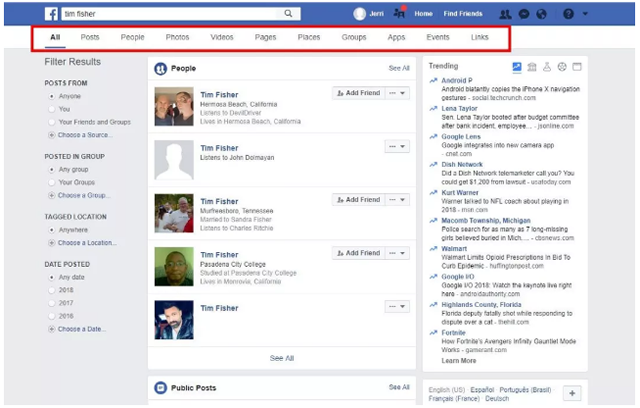Image resolution: width=640 pixels, height=408 pixels.
Task: Open the friend requests icon
Action: point(506,14)
